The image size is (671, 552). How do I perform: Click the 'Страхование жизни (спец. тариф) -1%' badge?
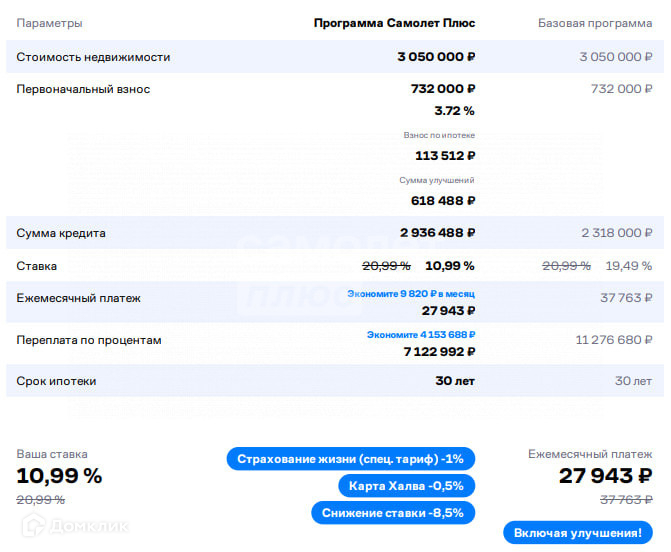(x=350, y=459)
